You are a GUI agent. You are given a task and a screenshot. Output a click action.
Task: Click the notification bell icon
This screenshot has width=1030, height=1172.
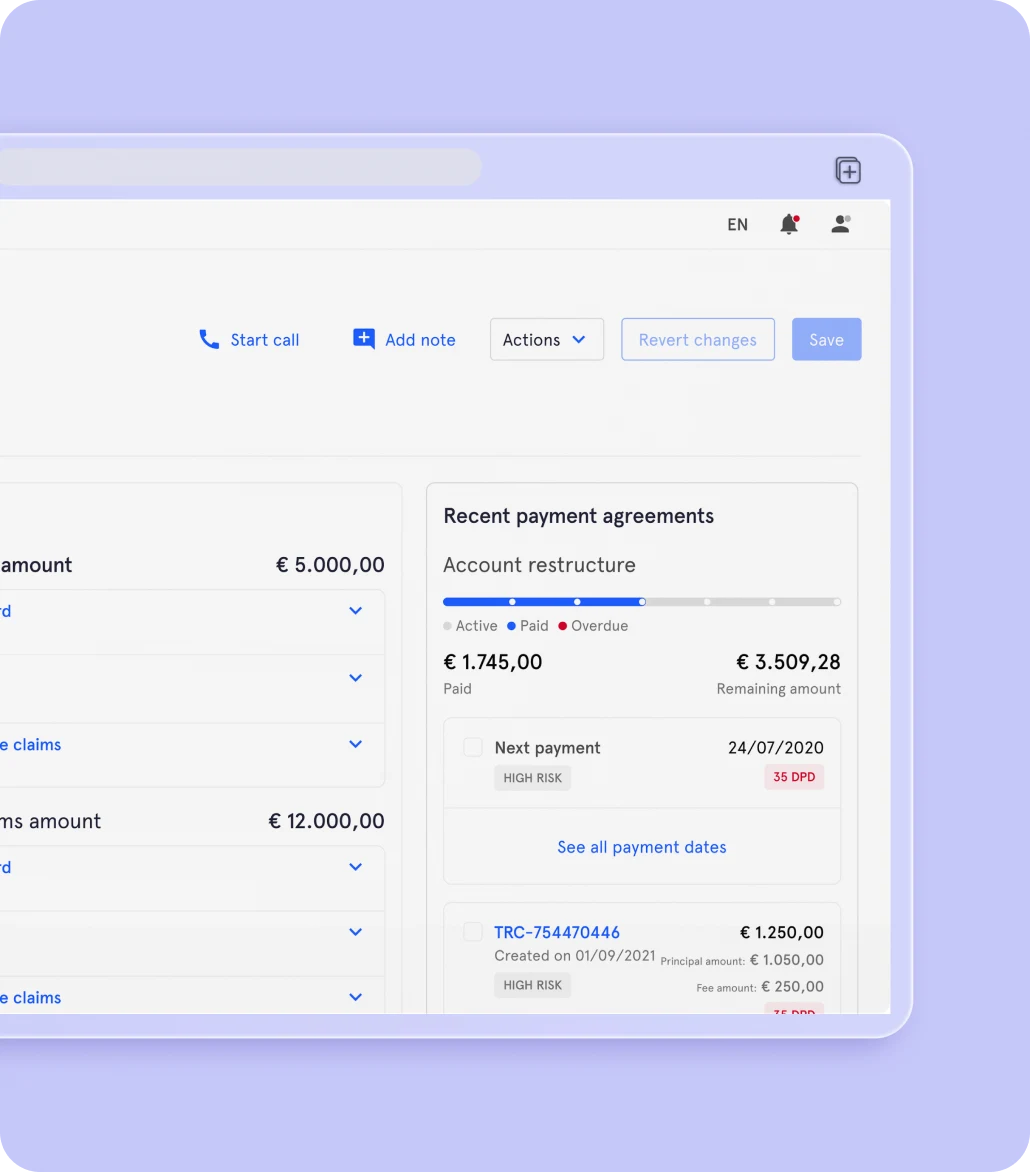(x=789, y=224)
